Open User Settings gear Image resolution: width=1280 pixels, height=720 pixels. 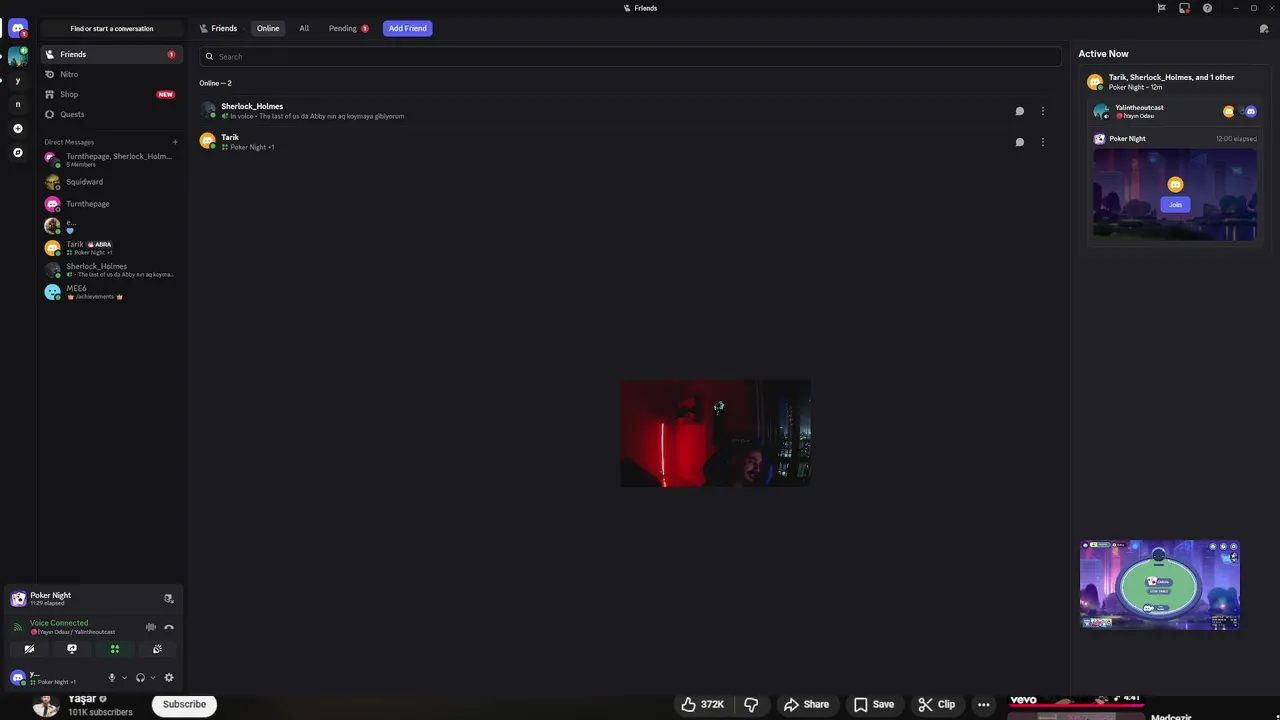pyautogui.click(x=168, y=677)
